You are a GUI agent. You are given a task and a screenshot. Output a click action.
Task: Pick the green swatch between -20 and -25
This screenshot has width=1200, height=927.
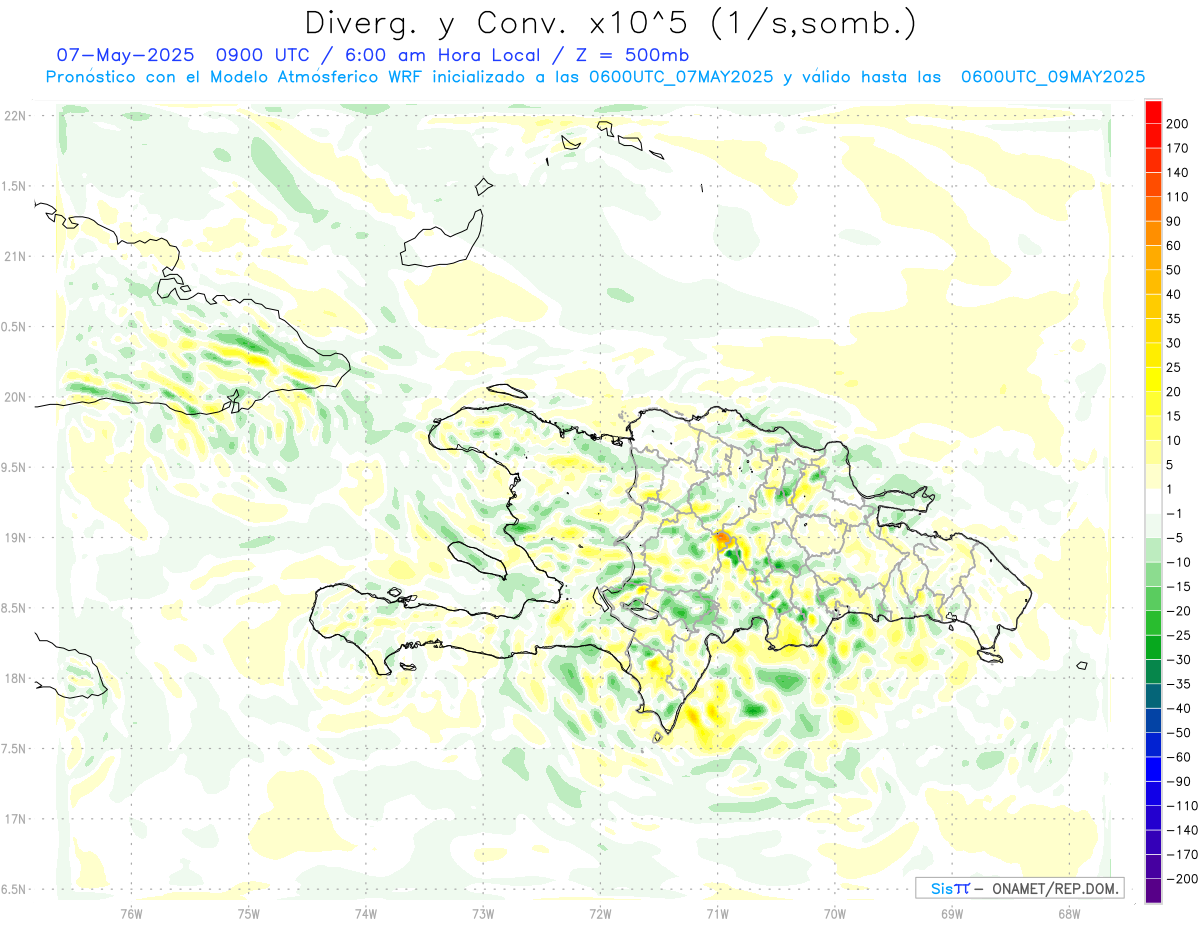click(1153, 624)
